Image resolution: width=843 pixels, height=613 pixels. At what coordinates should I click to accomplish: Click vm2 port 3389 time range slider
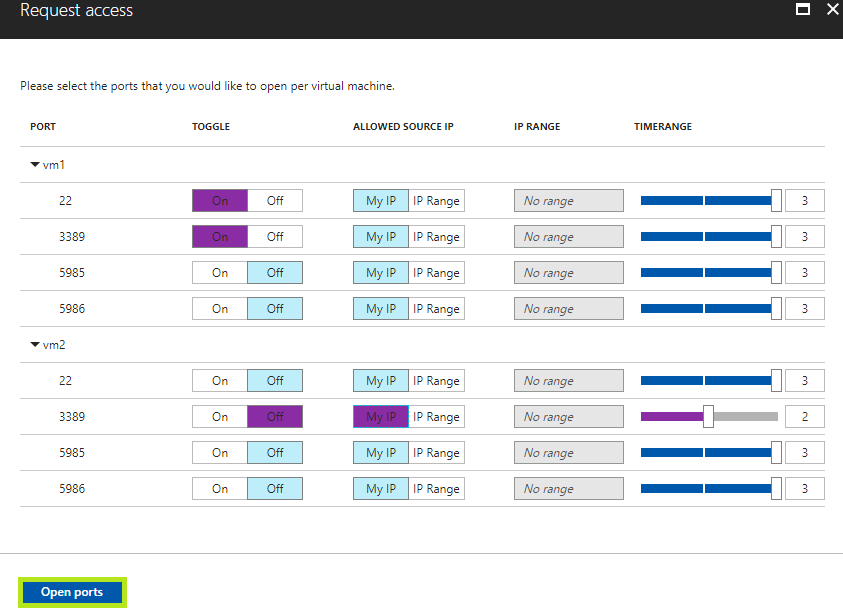pyautogui.click(x=709, y=417)
